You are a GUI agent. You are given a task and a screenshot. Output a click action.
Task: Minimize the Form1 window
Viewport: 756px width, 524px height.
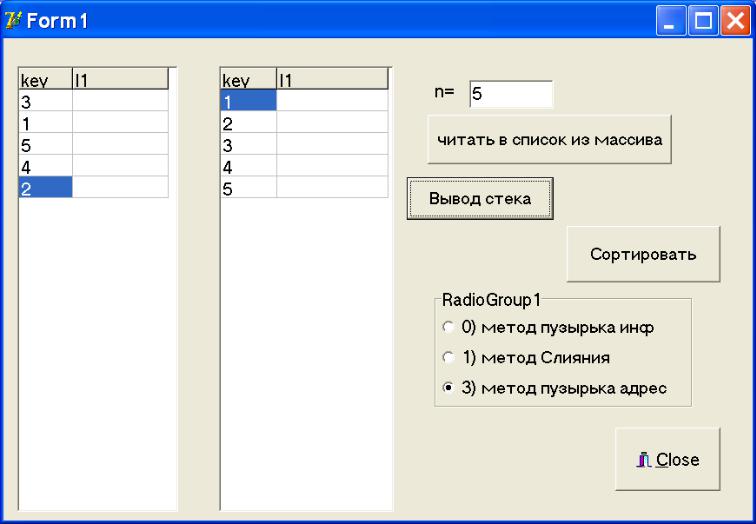671,21
